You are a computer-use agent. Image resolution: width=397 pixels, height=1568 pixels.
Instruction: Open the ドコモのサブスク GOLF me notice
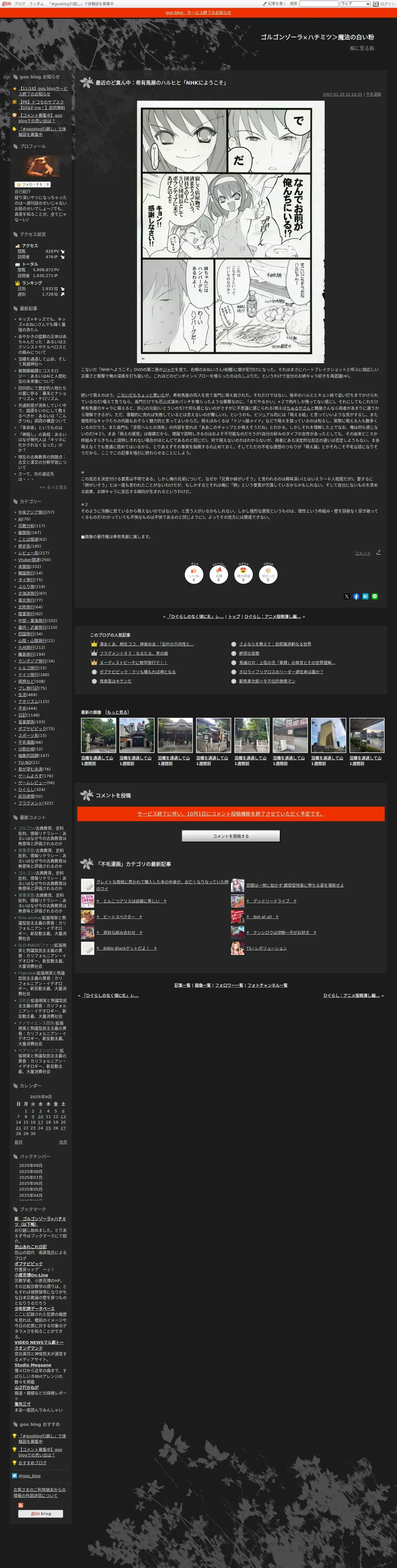(x=41, y=105)
